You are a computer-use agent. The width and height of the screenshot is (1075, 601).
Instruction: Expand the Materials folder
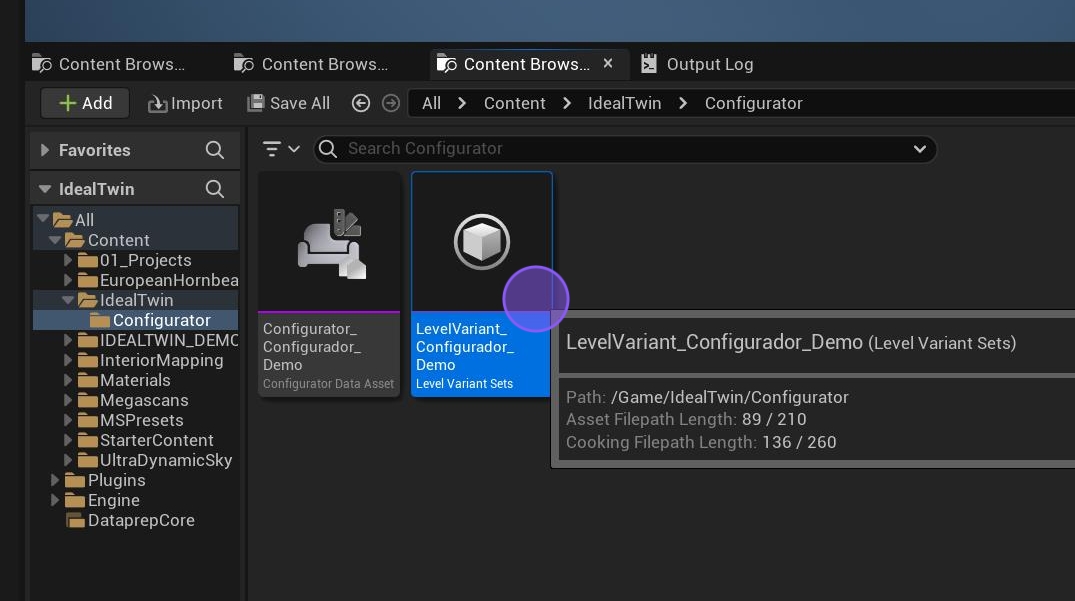pyautogui.click(x=67, y=380)
